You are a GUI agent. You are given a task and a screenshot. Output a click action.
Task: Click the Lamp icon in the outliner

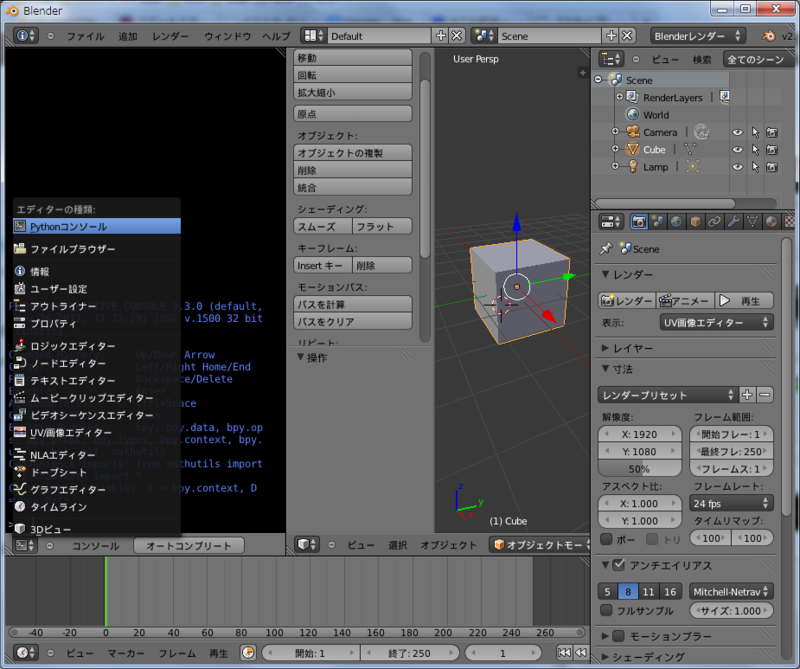pyautogui.click(x=632, y=167)
